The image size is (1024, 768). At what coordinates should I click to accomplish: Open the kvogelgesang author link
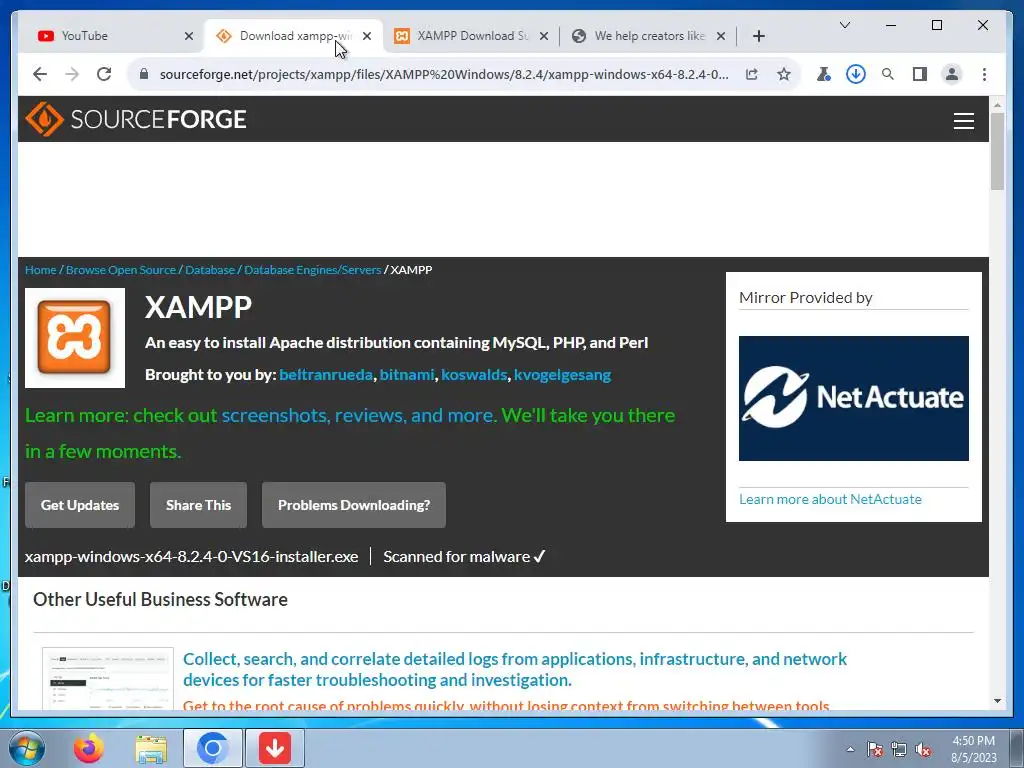tap(562, 375)
